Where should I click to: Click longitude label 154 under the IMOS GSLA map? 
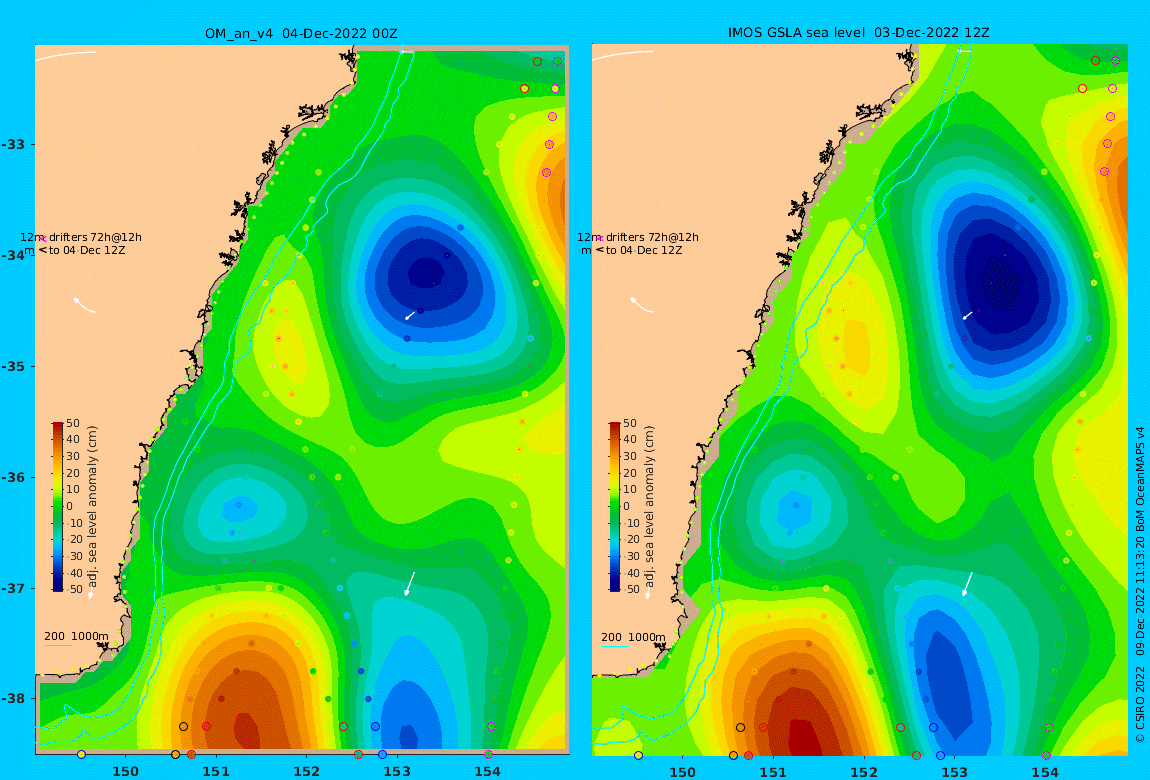1044,772
